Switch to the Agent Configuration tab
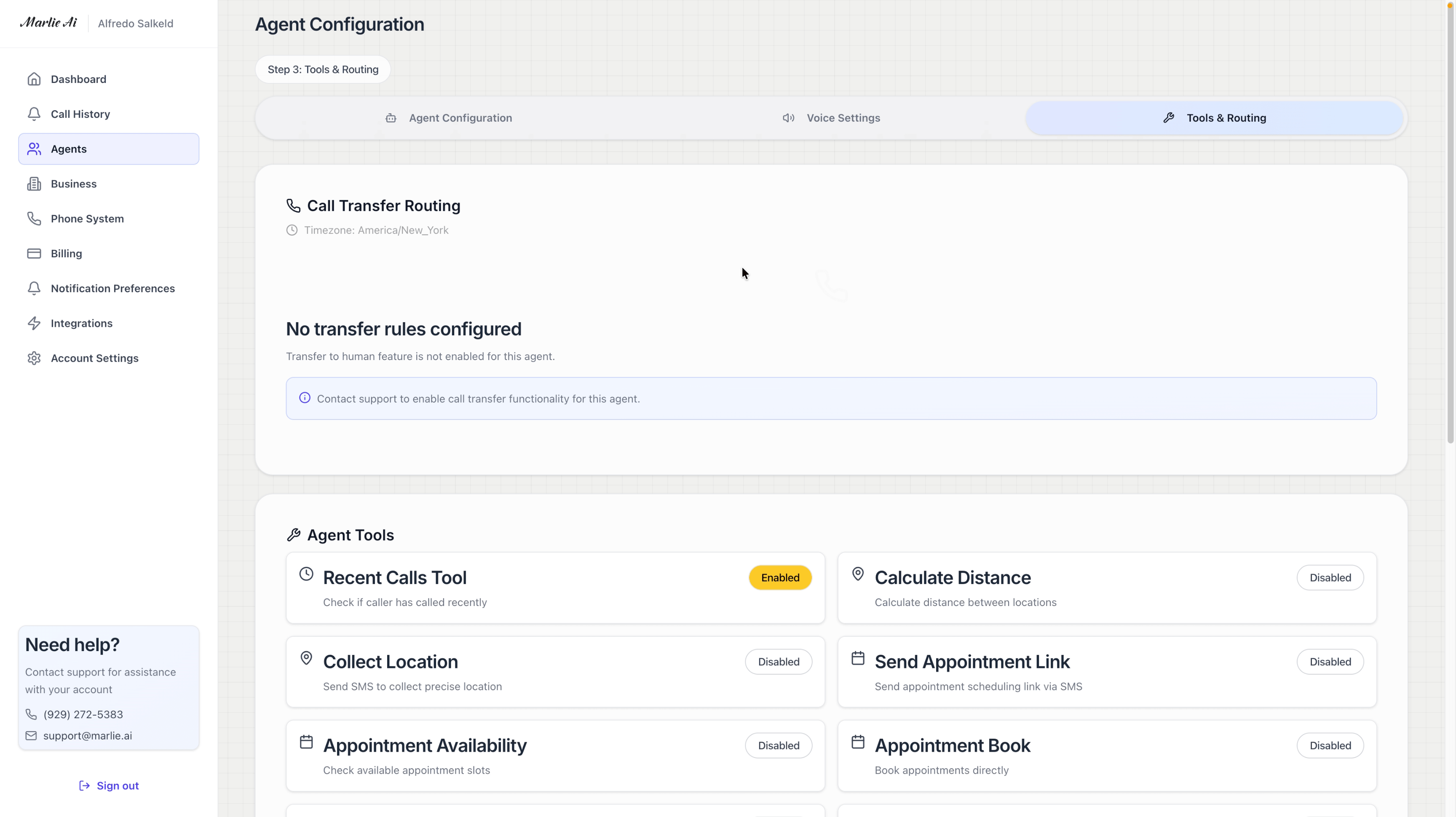The height and width of the screenshot is (817, 1456). (449, 118)
